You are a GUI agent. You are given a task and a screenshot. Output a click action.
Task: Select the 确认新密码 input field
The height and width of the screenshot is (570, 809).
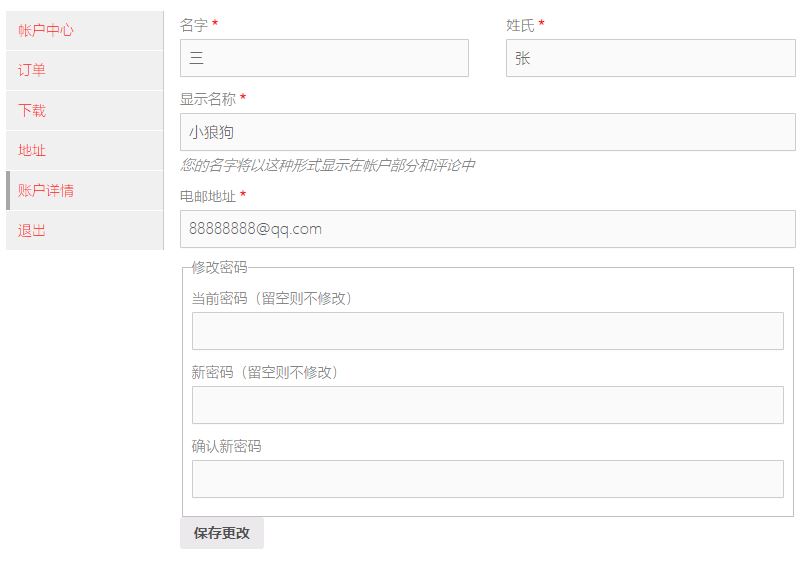point(488,479)
